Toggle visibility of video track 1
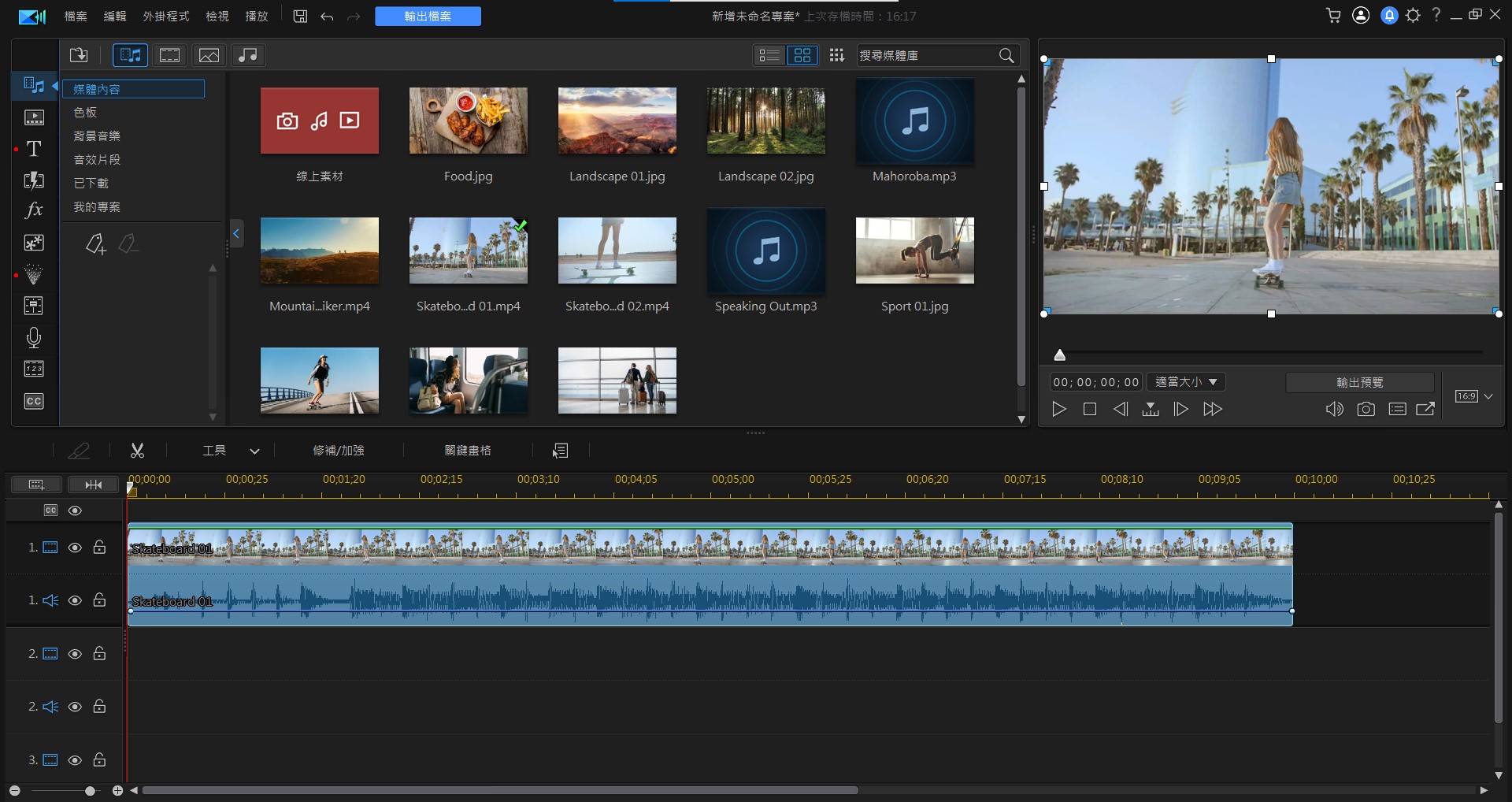 click(x=75, y=548)
